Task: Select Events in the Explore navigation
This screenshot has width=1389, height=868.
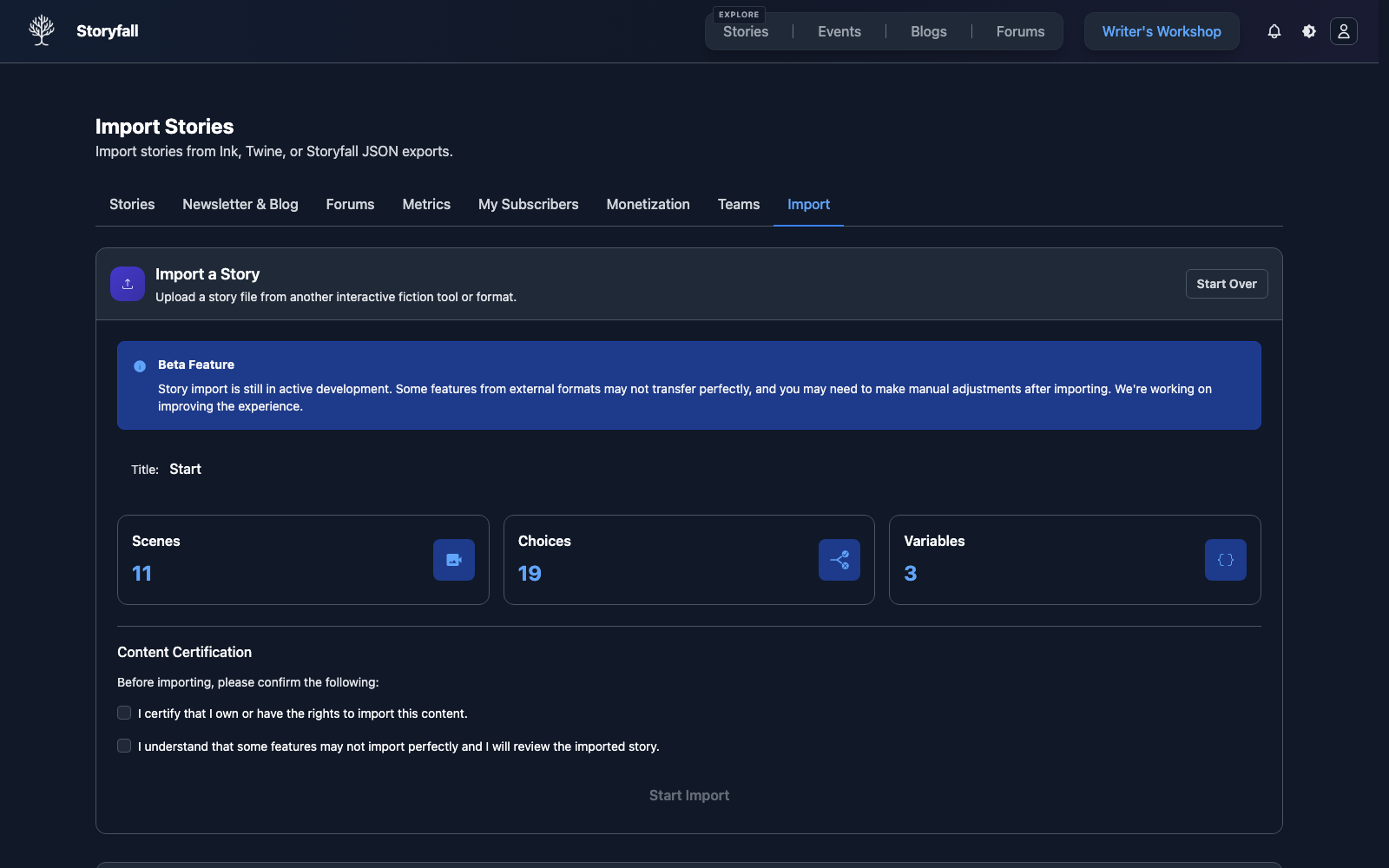Action: tap(839, 31)
